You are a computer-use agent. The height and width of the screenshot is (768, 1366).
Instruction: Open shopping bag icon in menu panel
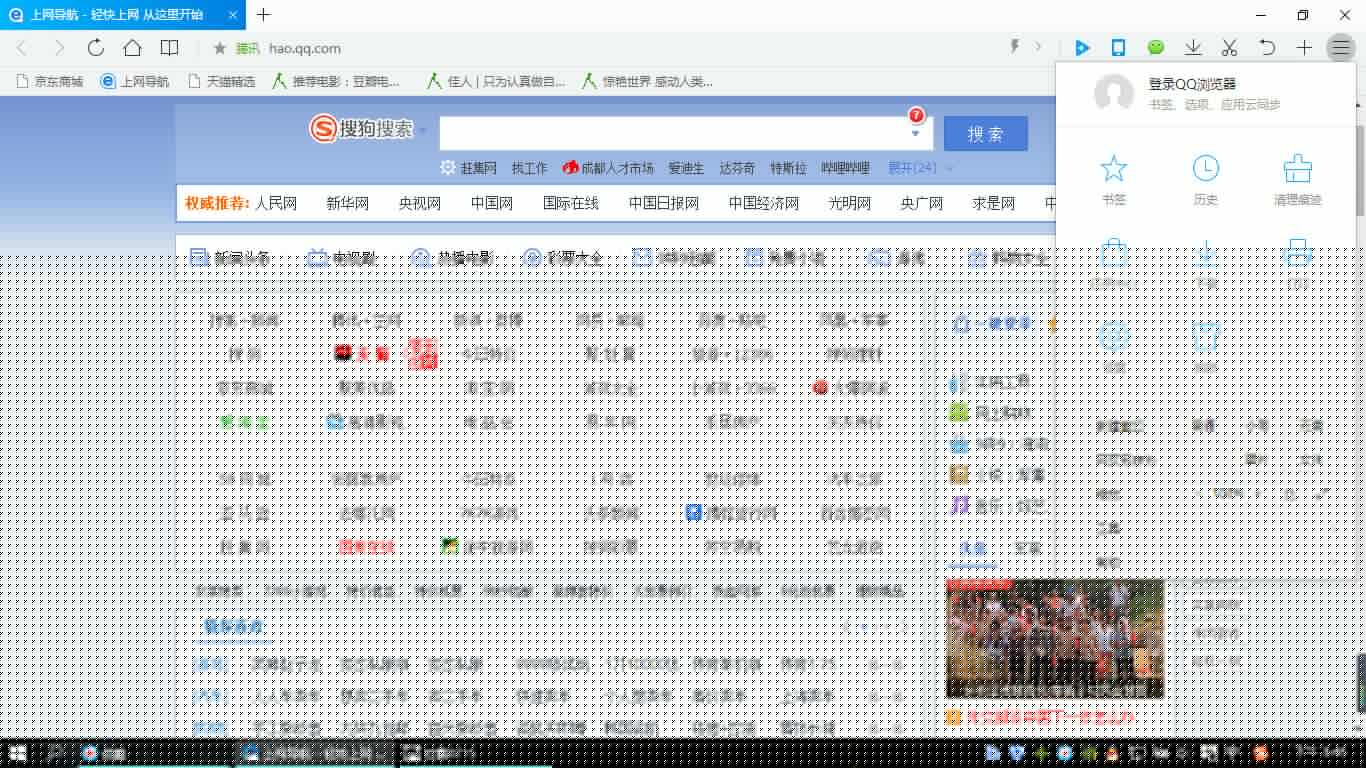click(x=1113, y=252)
